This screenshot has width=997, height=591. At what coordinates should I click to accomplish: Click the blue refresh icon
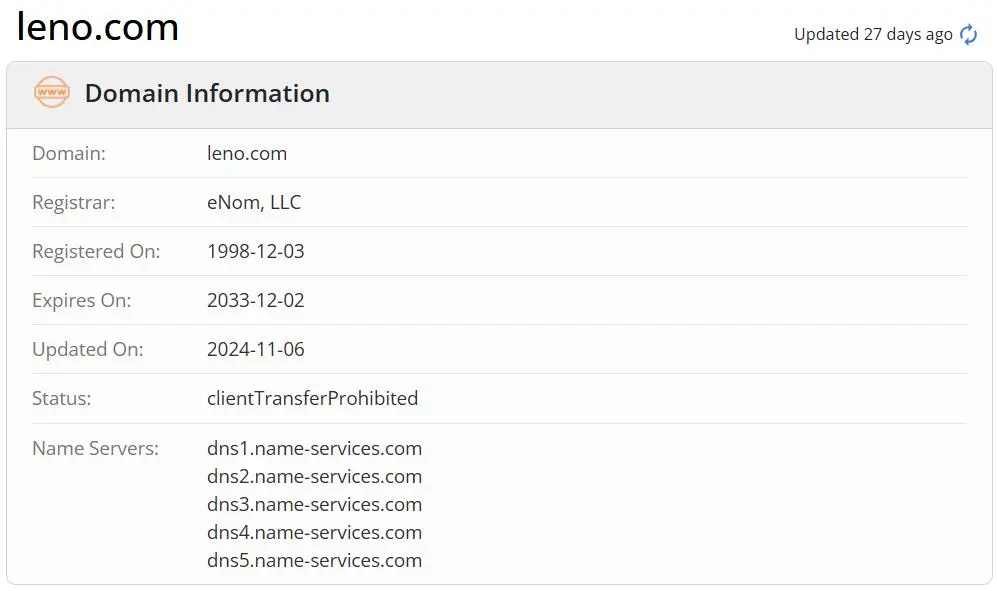(968, 34)
